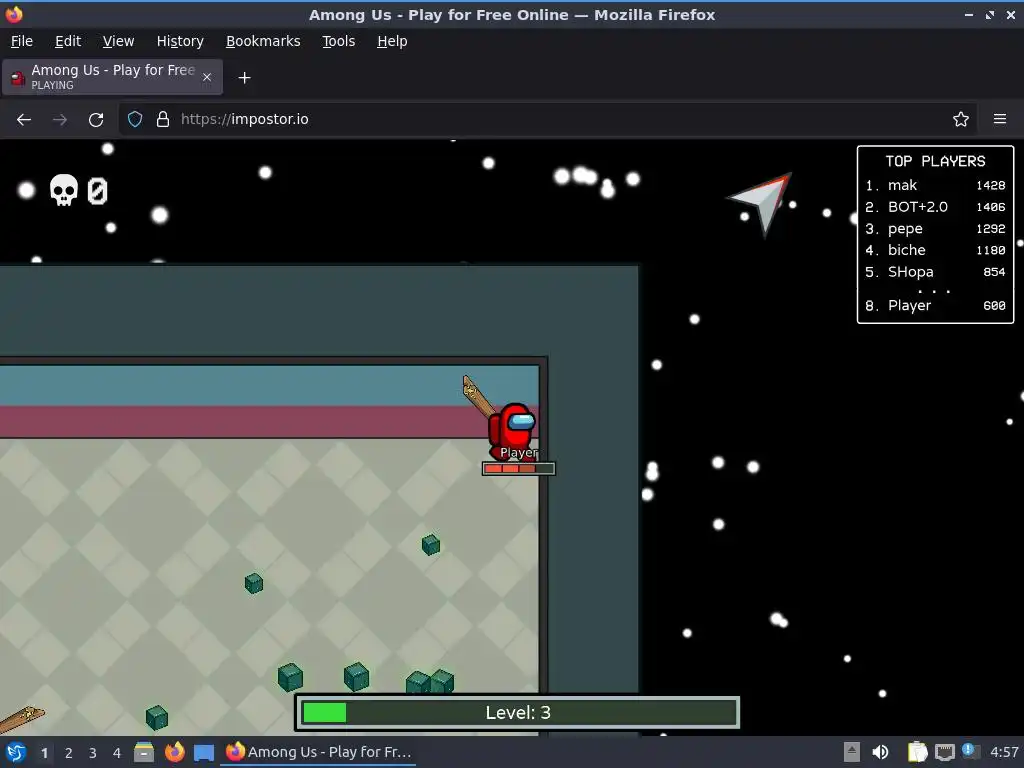Open a new tab with the plus button
Viewport: 1024px width, 768px height.
click(244, 78)
